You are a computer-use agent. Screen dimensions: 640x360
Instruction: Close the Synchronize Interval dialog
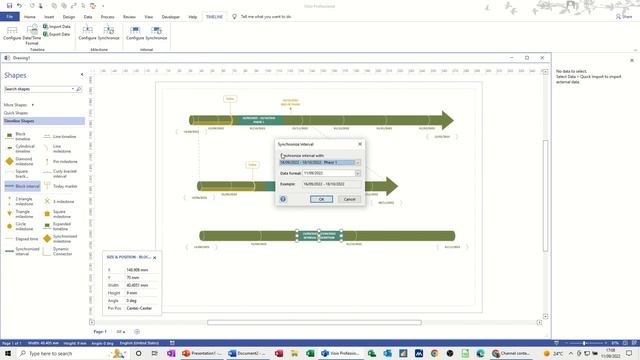tap(360, 144)
